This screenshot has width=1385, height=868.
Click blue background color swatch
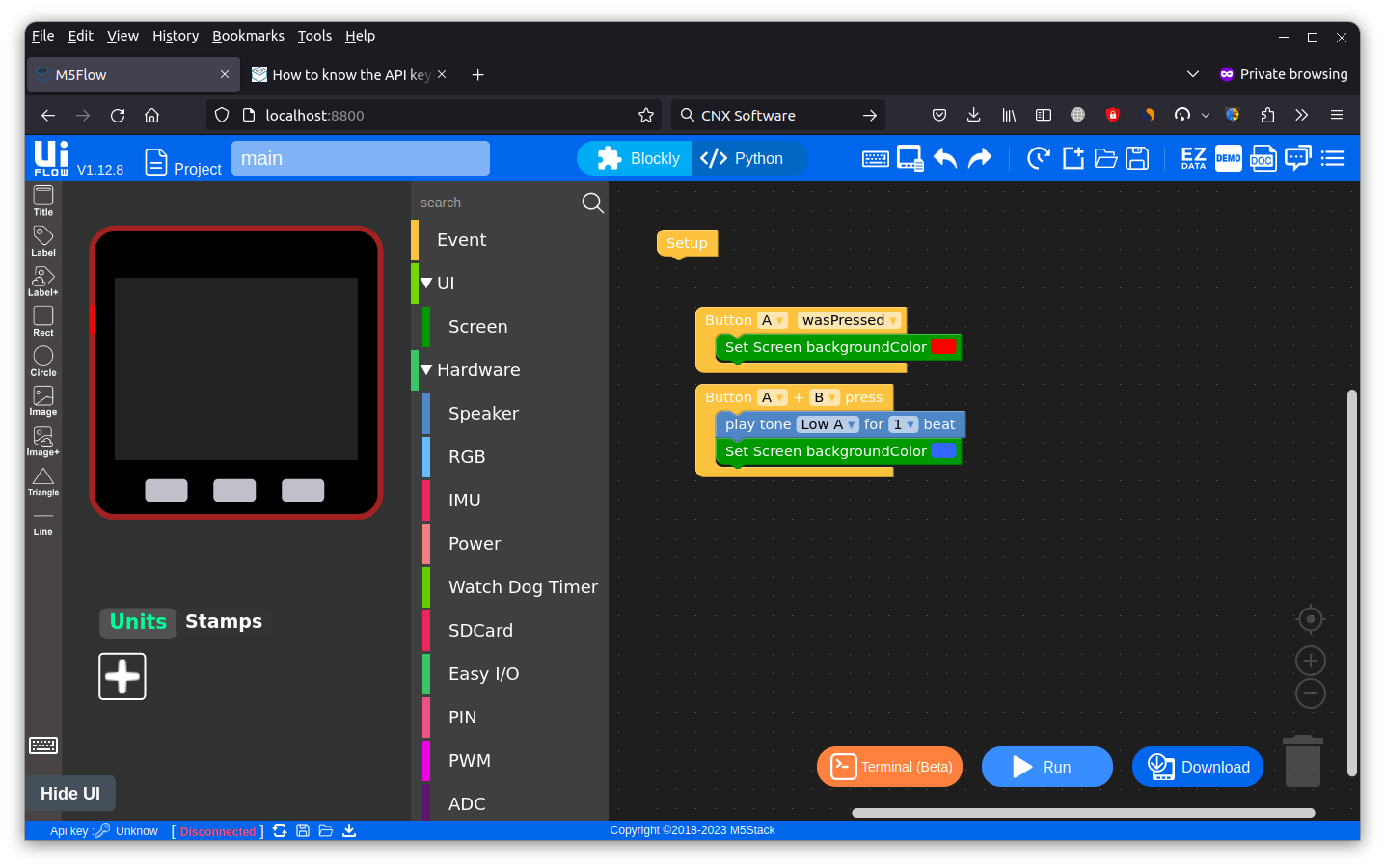pos(944,451)
